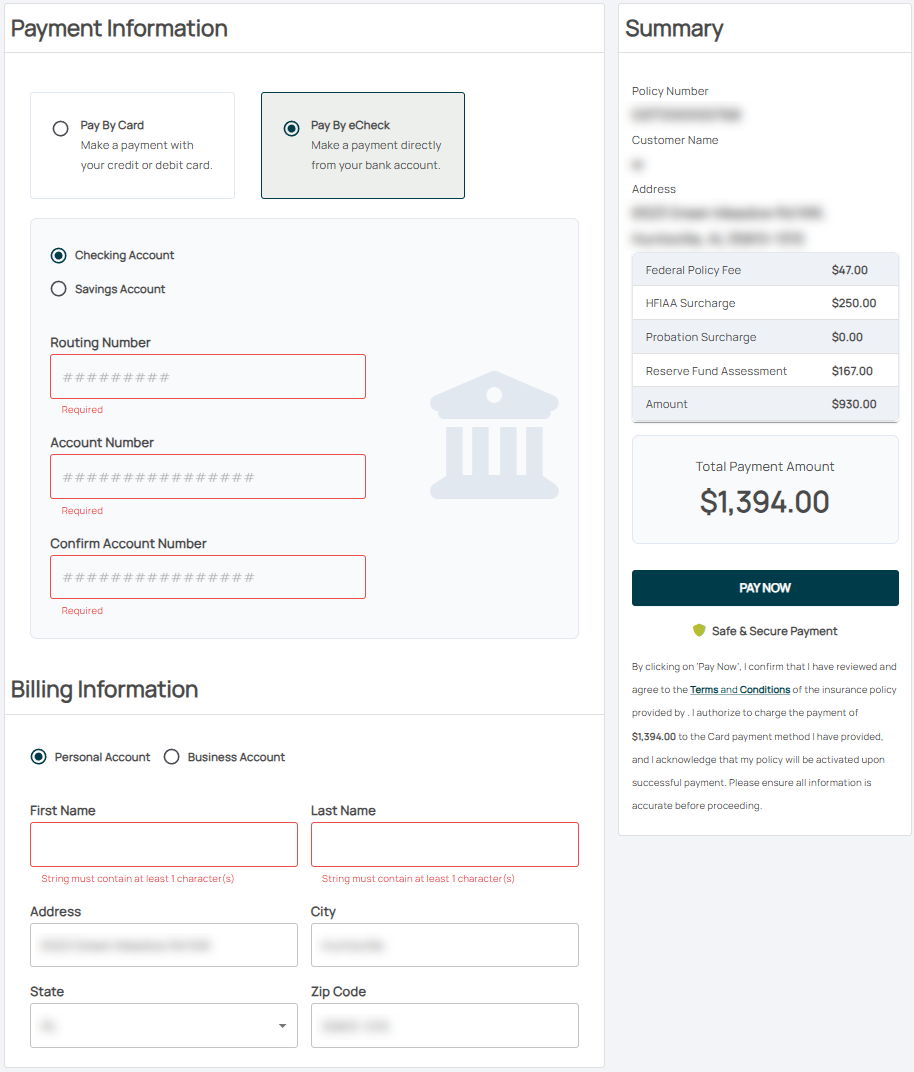Click the bank building icon
Image resolution: width=914 pixels, height=1072 pixels.
point(494,434)
